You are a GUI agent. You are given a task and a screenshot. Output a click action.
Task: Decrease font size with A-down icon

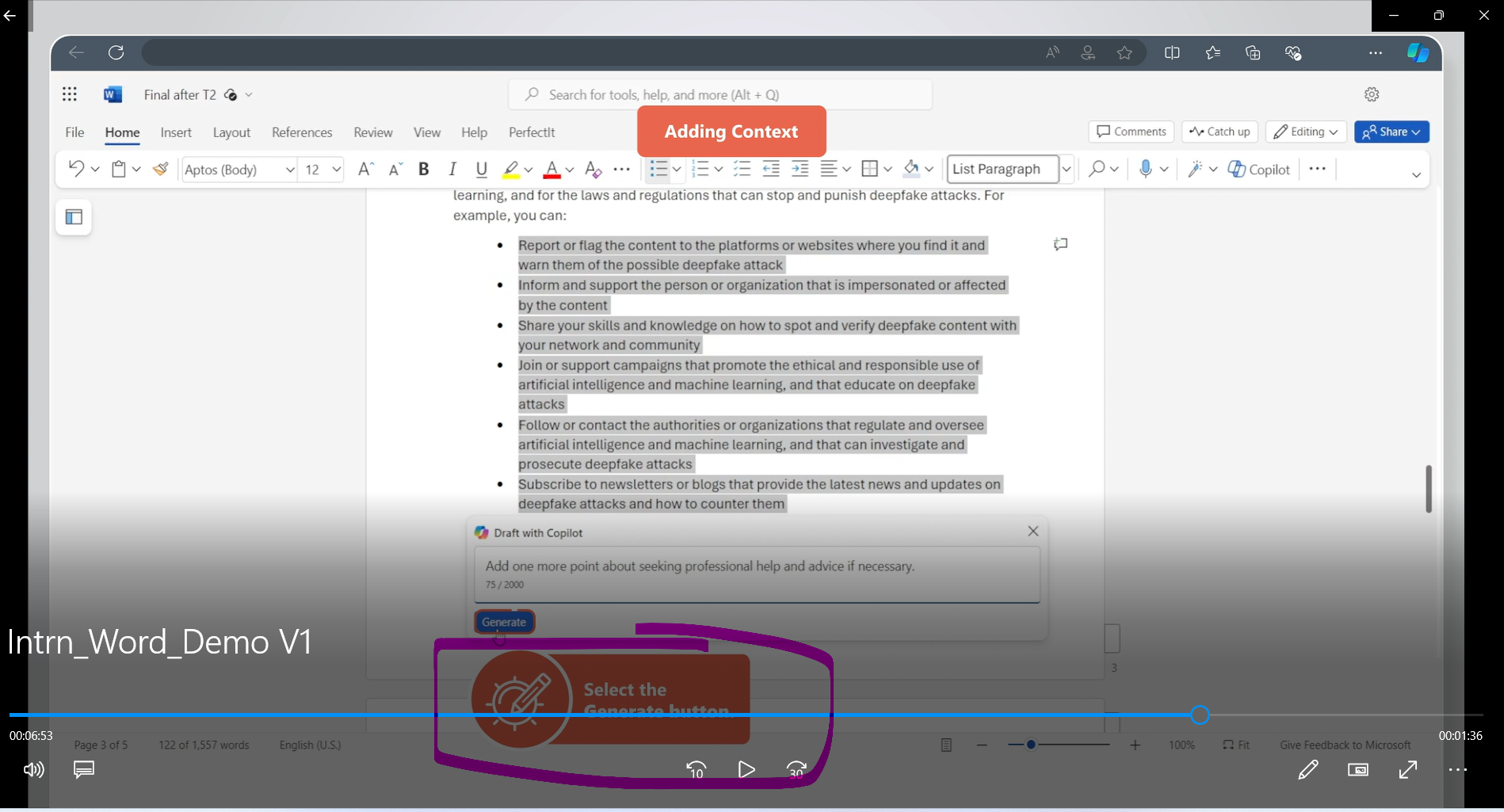(x=395, y=169)
